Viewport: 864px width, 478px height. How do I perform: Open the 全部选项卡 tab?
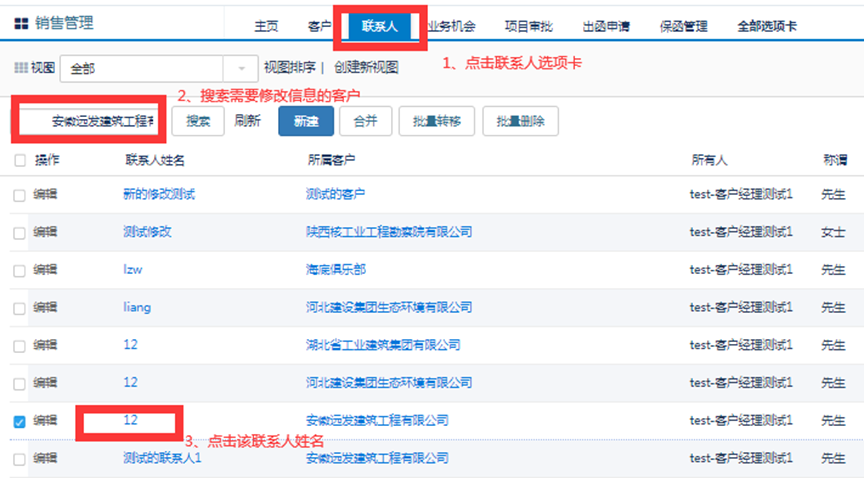(x=766, y=26)
